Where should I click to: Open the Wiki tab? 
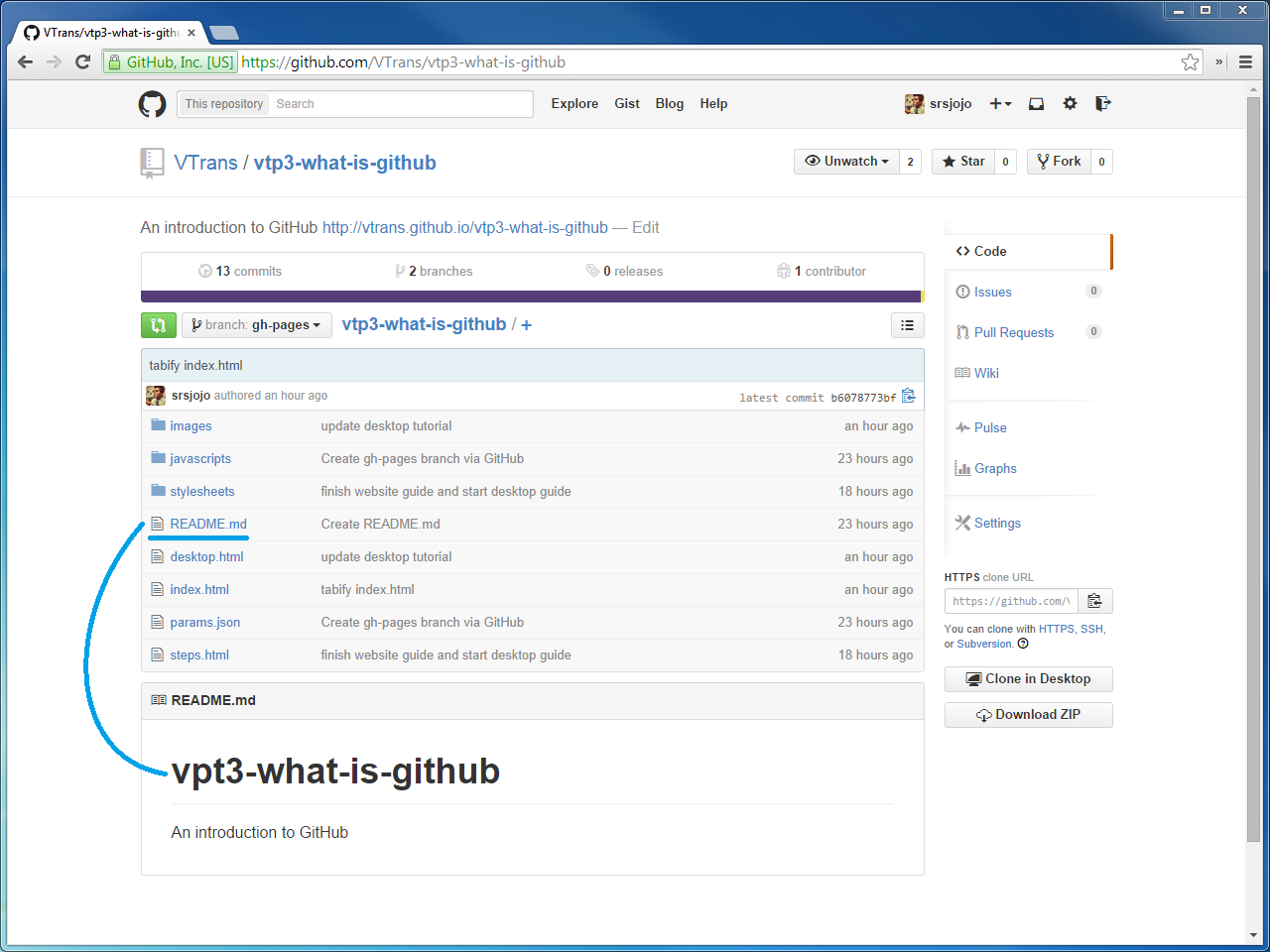click(986, 373)
